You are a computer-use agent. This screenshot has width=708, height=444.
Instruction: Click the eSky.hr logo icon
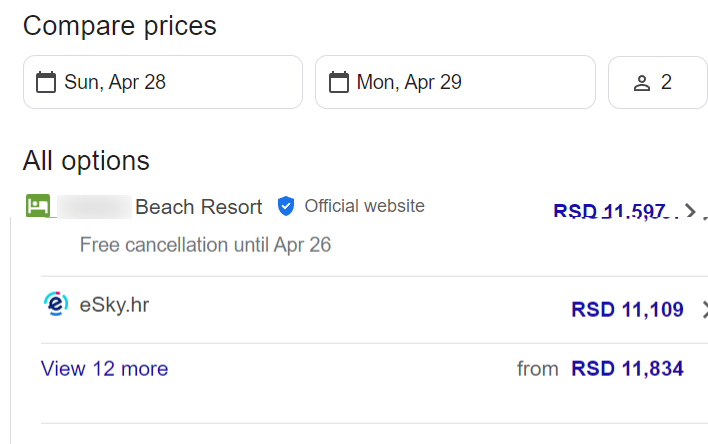(57, 305)
